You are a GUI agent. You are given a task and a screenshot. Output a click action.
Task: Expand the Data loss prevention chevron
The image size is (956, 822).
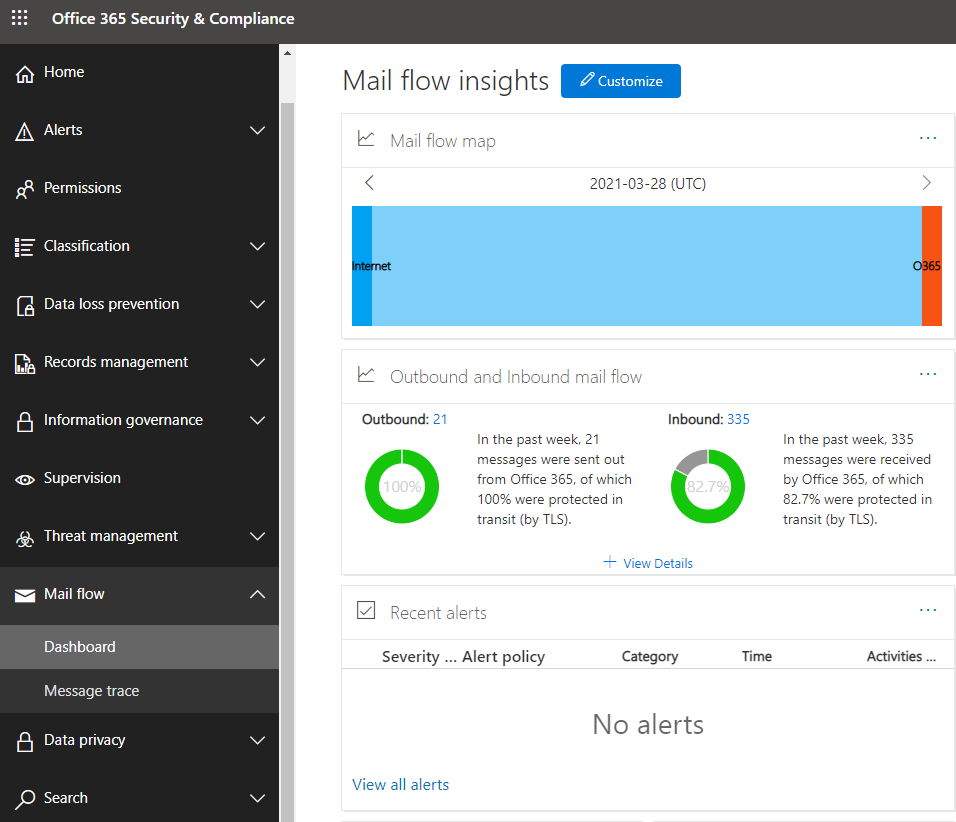(x=258, y=304)
